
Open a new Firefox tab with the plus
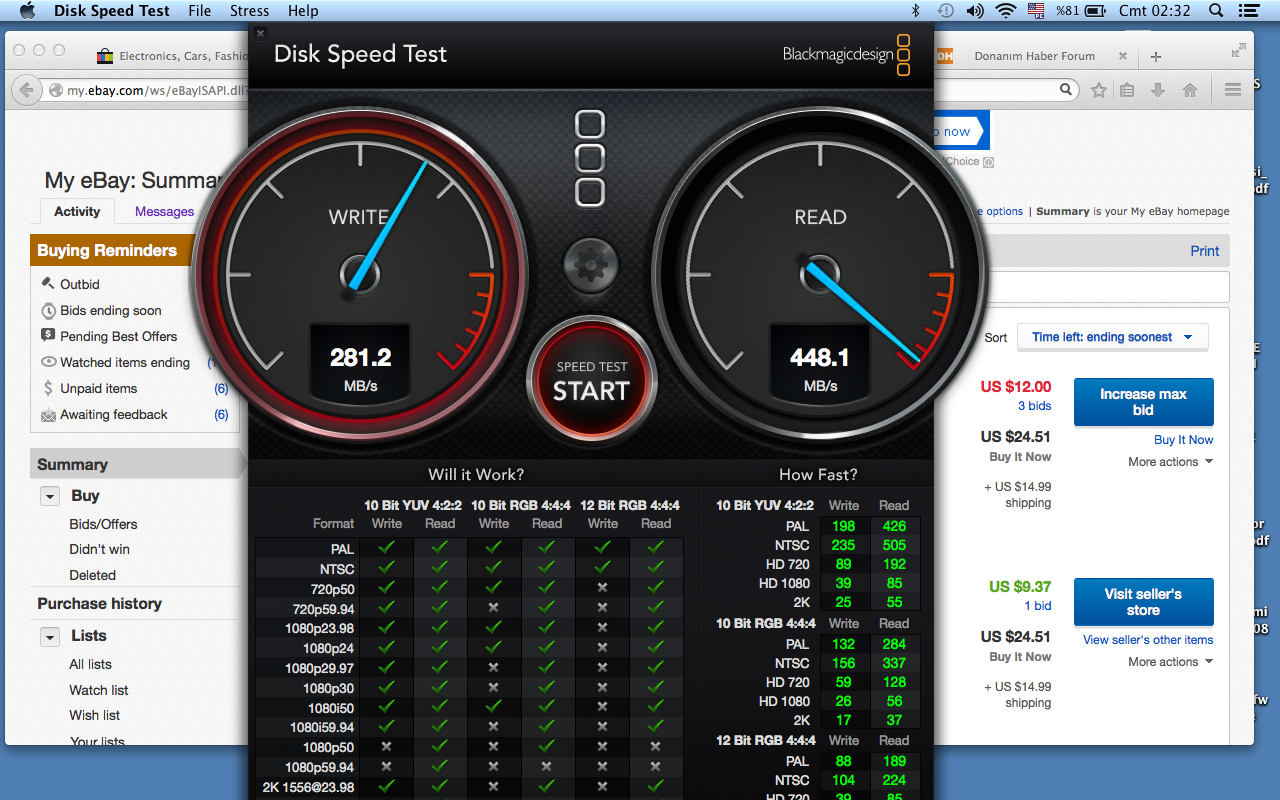coord(1156,56)
